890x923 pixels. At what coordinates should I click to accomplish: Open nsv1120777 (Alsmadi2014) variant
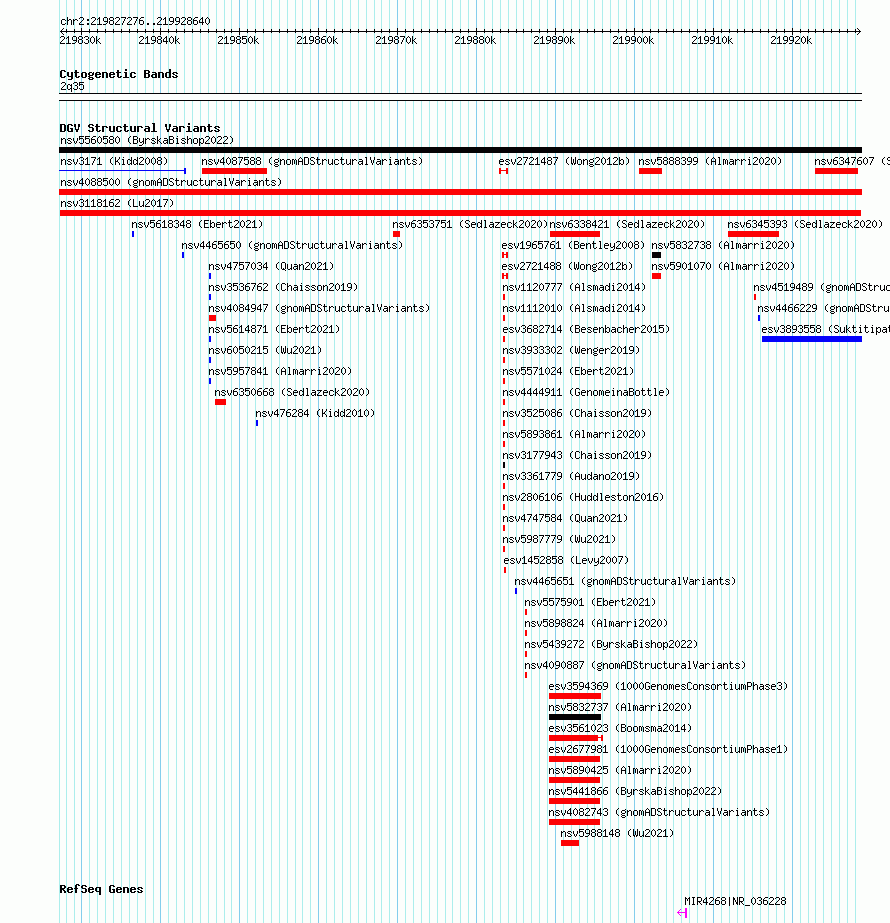pos(574,287)
